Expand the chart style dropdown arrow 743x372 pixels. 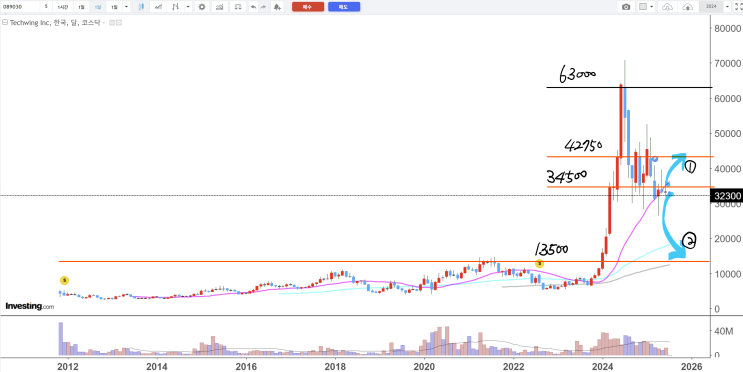[x=188, y=7]
